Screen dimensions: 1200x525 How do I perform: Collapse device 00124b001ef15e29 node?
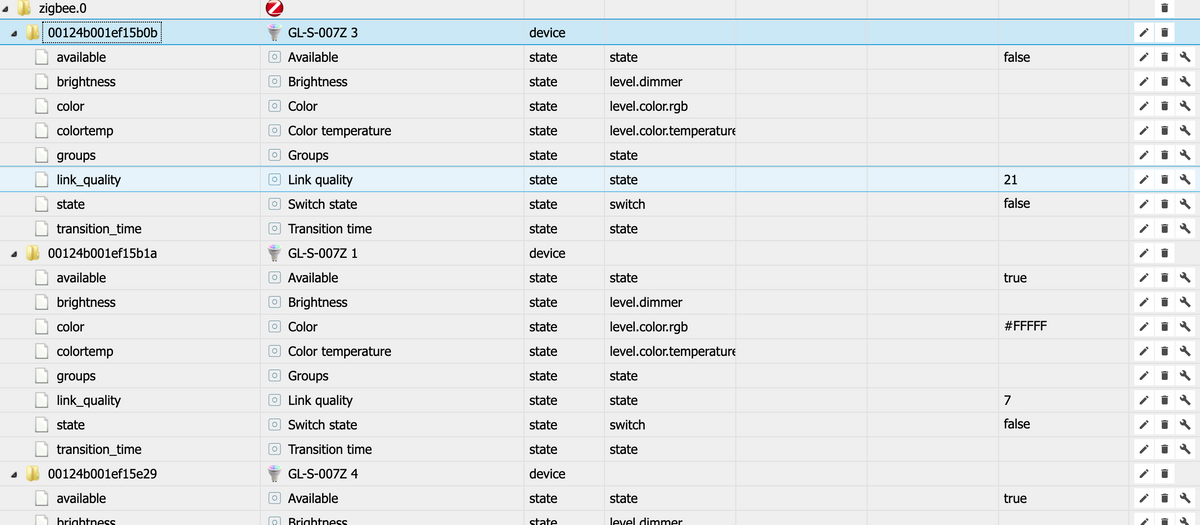[x=14, y=474]
